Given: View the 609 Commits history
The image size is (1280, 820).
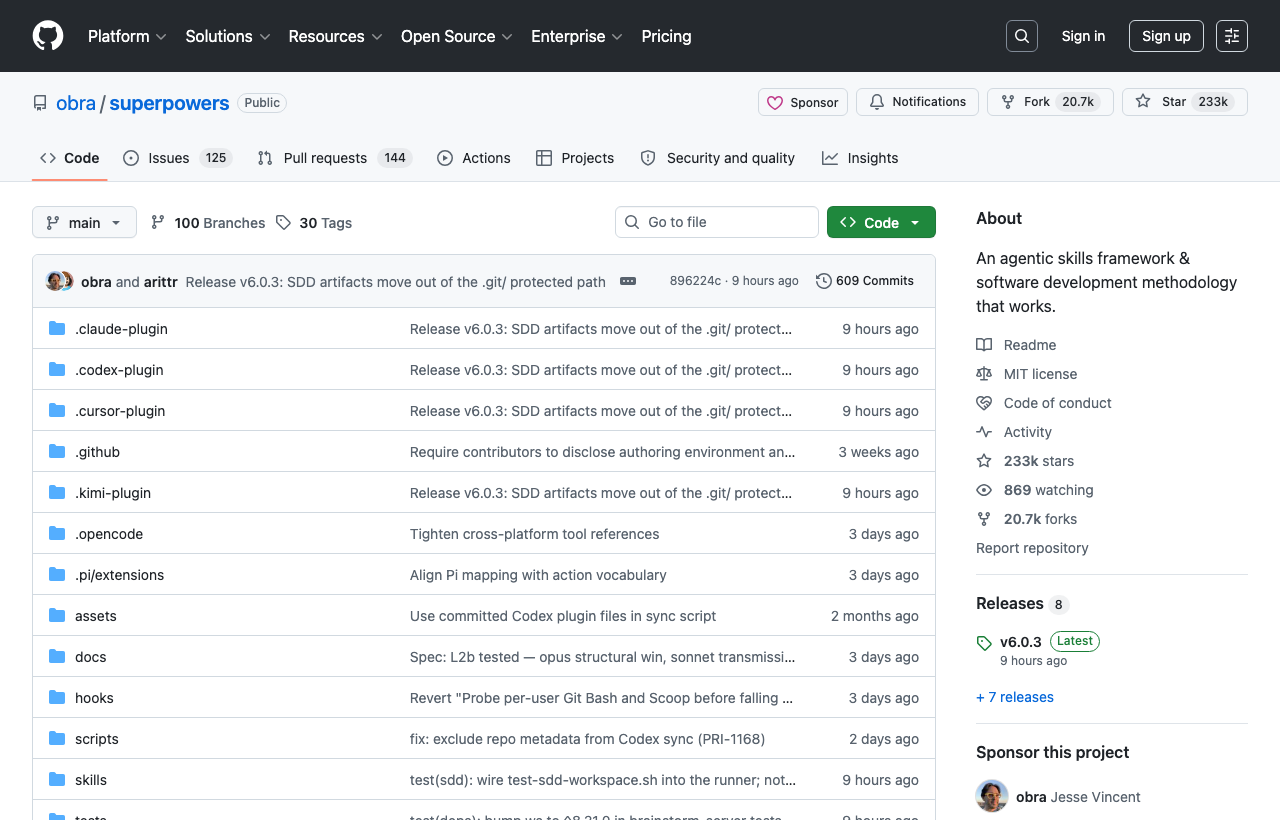Looking at the screenshot, I should click(865, 281).
